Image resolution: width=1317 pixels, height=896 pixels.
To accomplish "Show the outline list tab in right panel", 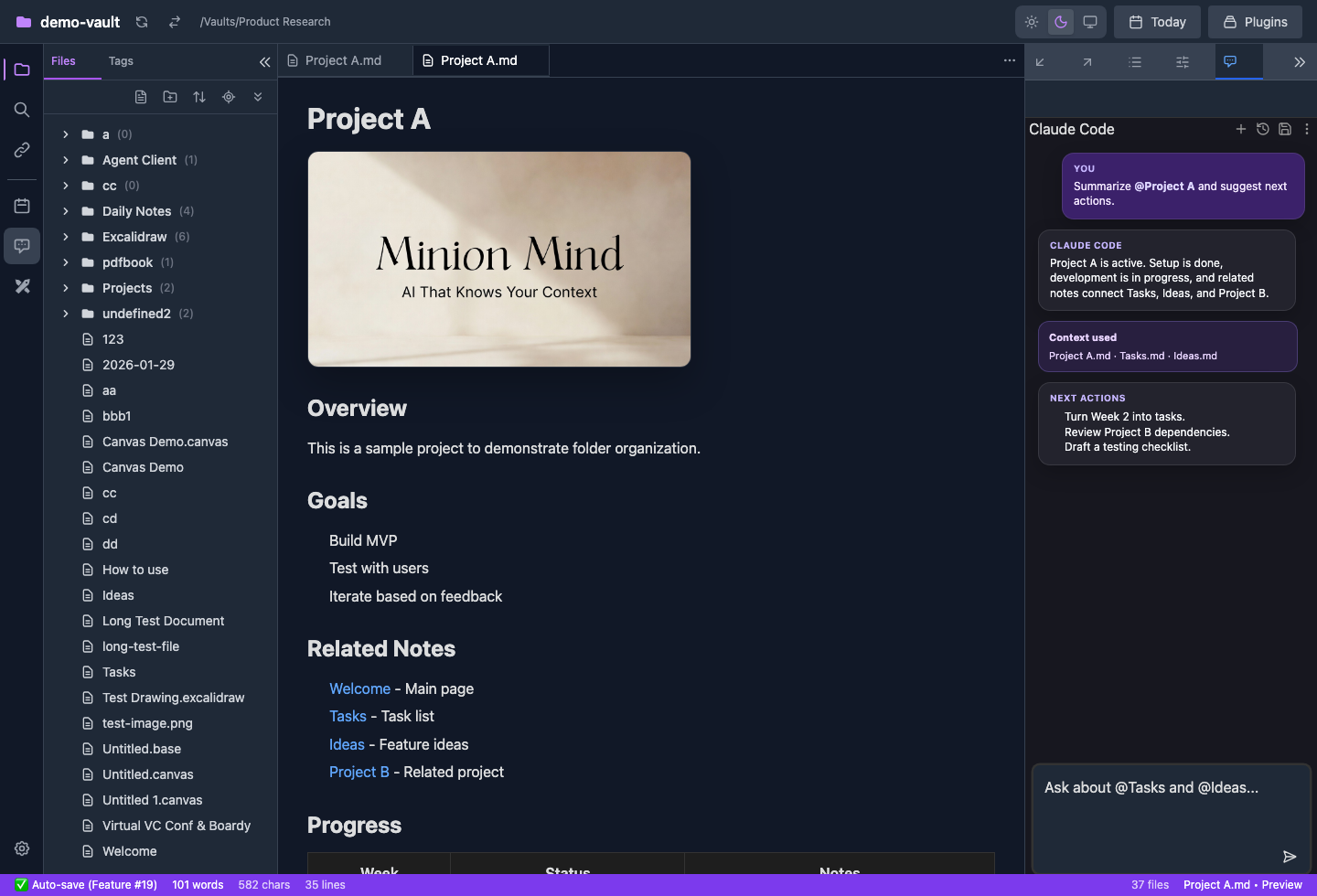I will 1135,62.
